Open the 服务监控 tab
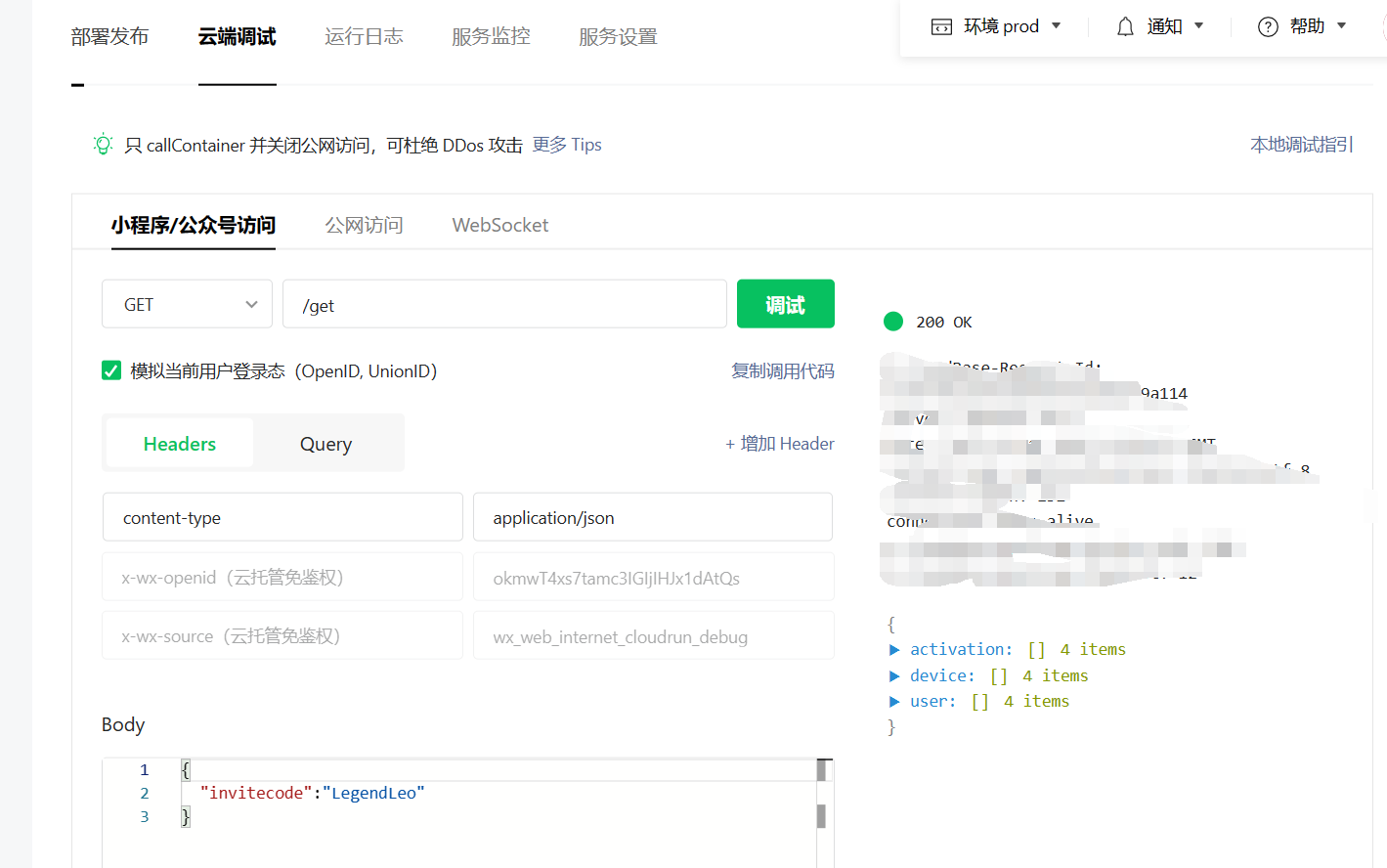Screen dimensions: 1387x868 point(491,37)
